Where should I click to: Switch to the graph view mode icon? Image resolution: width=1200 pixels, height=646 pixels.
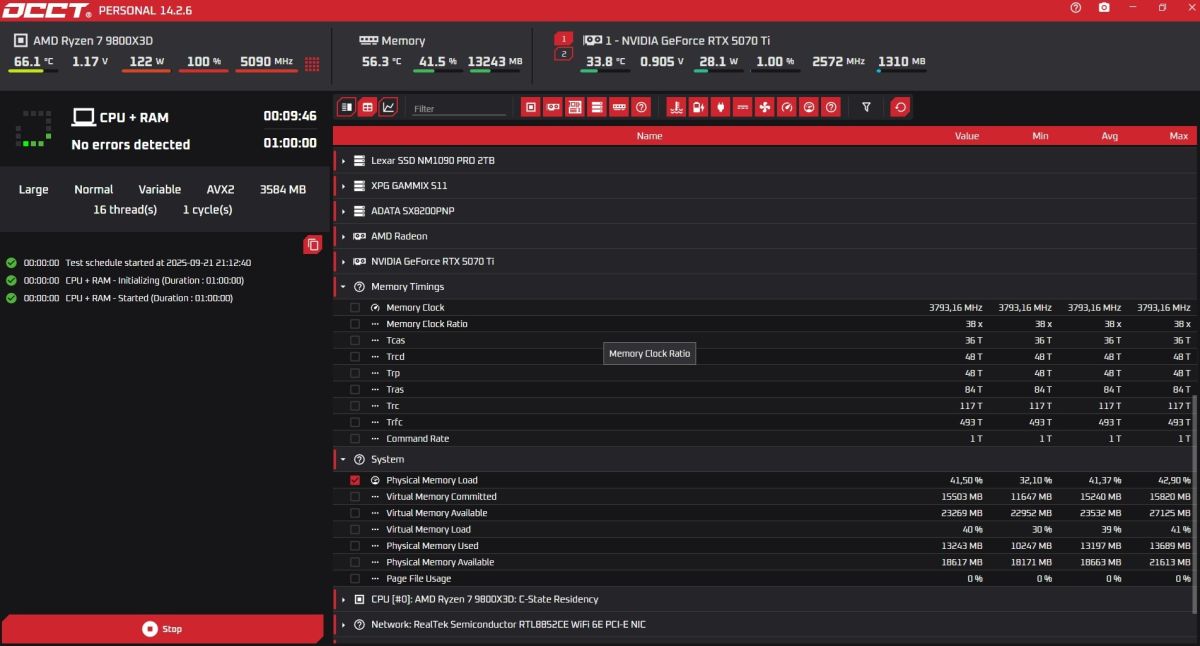point(388,106)
